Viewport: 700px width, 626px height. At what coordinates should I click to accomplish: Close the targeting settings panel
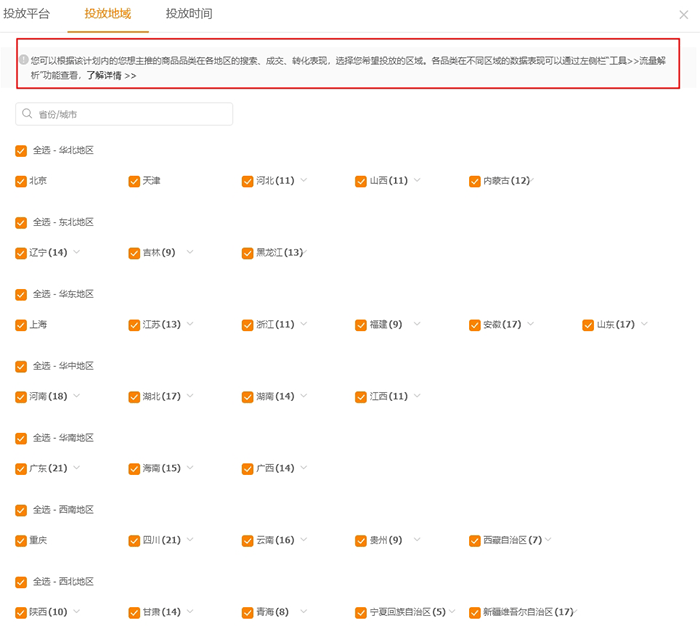pyautogui.click(x=682, y=14)
